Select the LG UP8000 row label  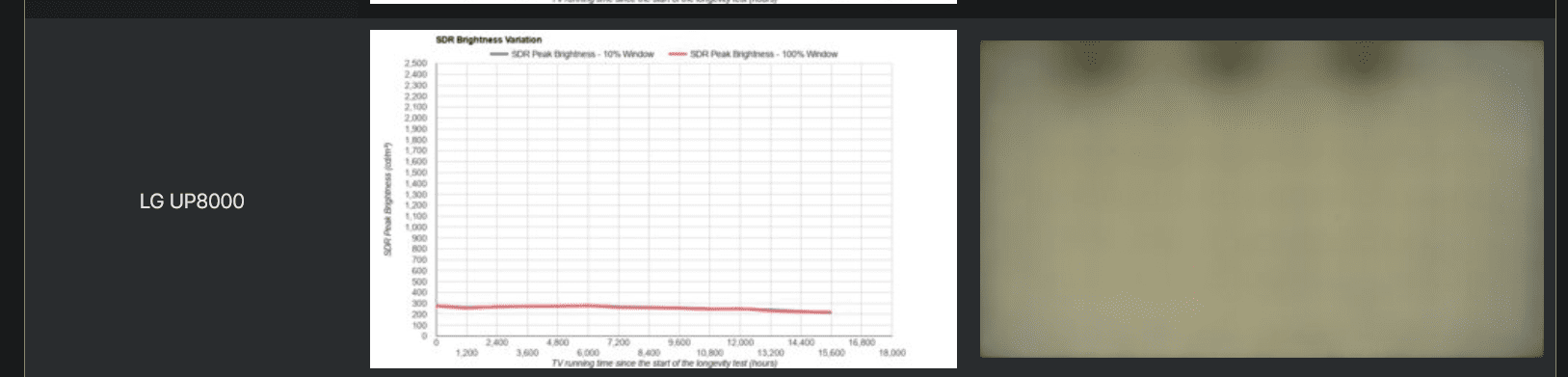192,202
